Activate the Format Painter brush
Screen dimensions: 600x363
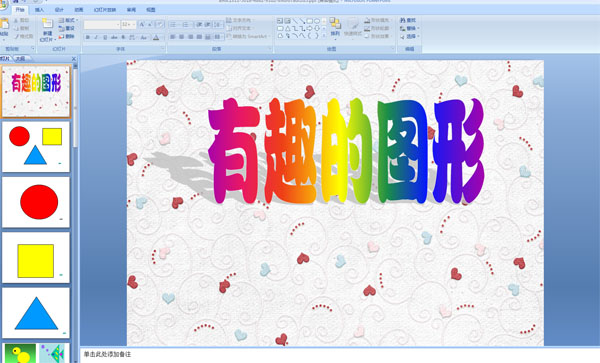pos(23,36)
